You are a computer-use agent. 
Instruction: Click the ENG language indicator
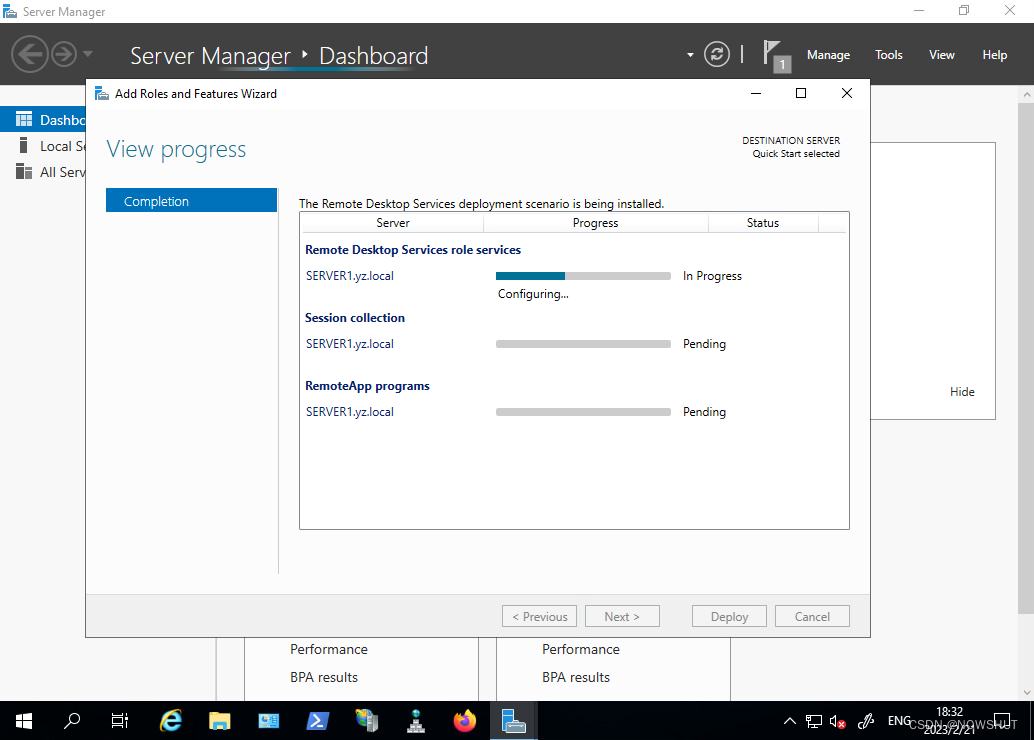click(899, 721)
